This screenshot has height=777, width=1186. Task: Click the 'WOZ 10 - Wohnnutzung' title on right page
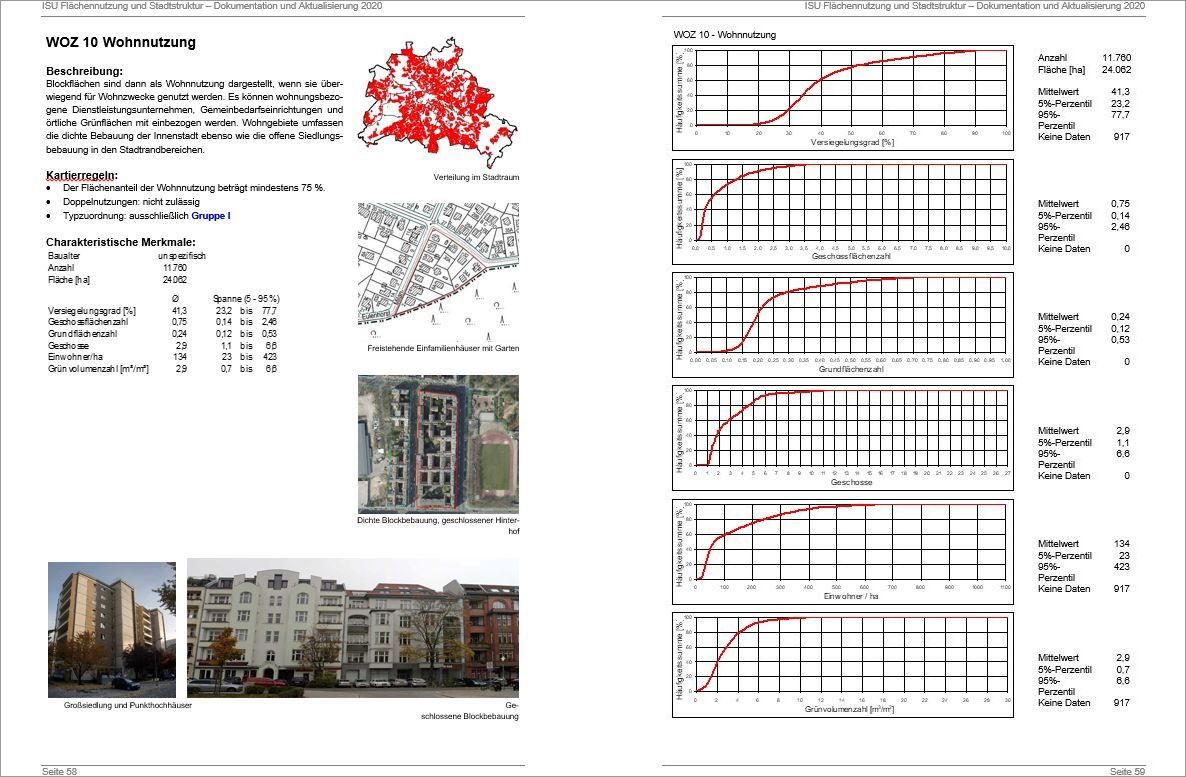pos(725,35)
